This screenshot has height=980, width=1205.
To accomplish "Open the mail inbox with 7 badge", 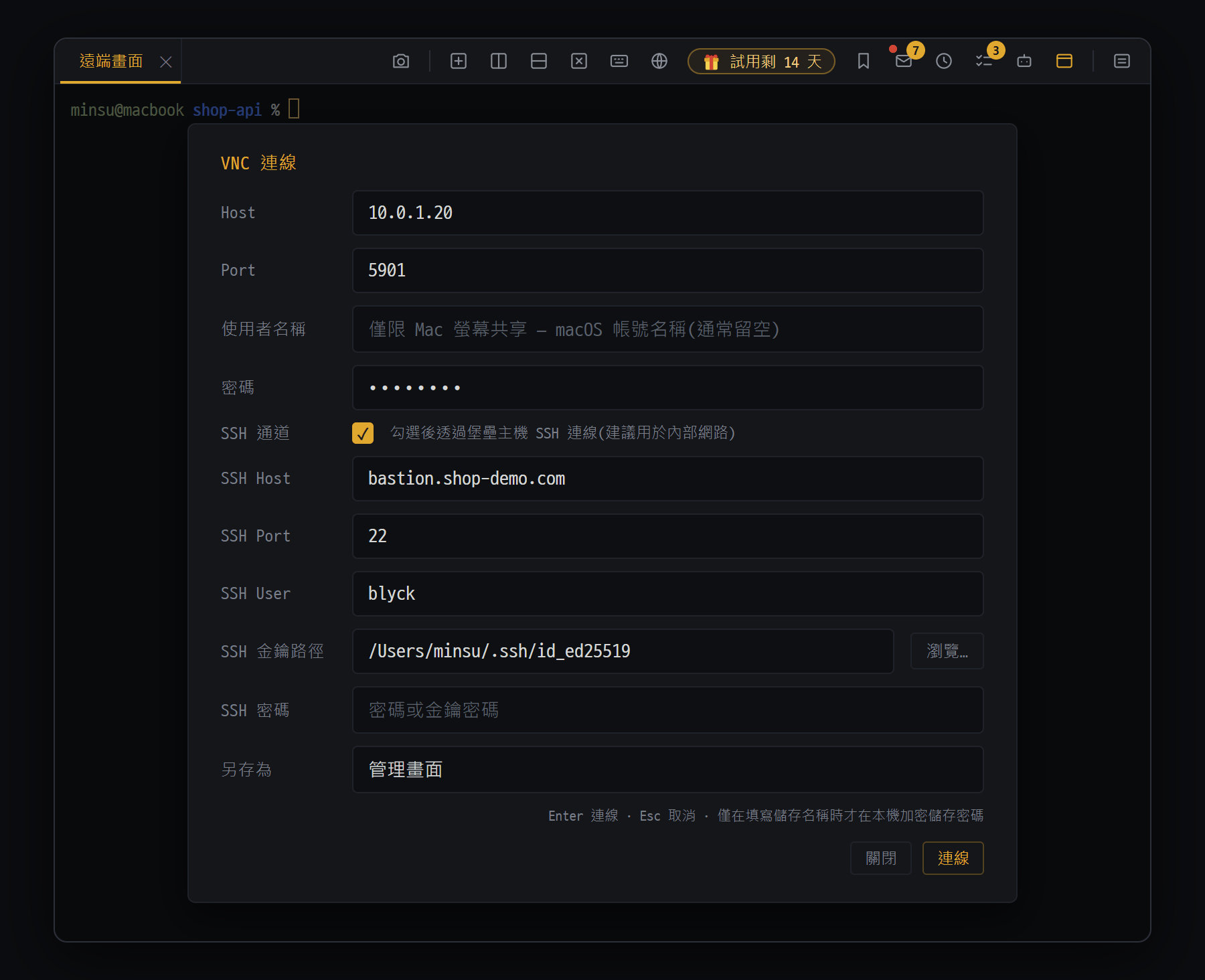I will (904, 62).
